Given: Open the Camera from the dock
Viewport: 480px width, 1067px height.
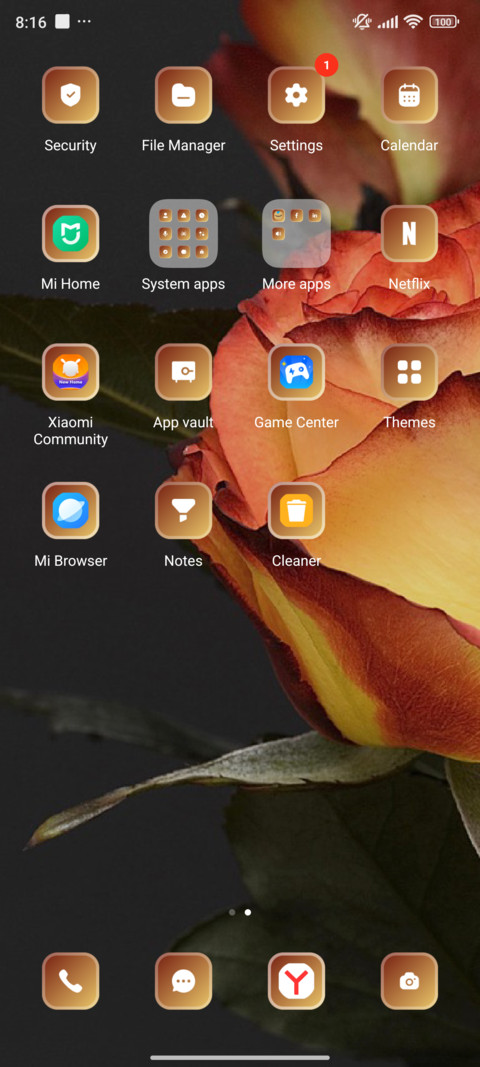Looking at the screenshot, I should pyautogui.click(x=409, y=981).
